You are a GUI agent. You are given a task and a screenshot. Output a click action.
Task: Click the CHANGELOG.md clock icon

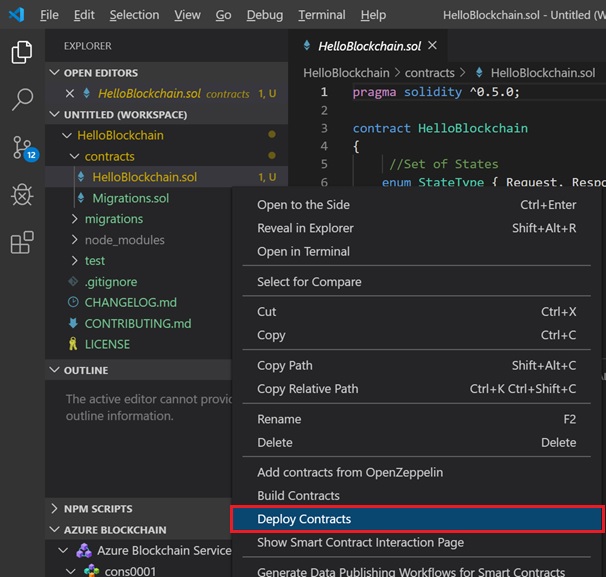point(73,302)
